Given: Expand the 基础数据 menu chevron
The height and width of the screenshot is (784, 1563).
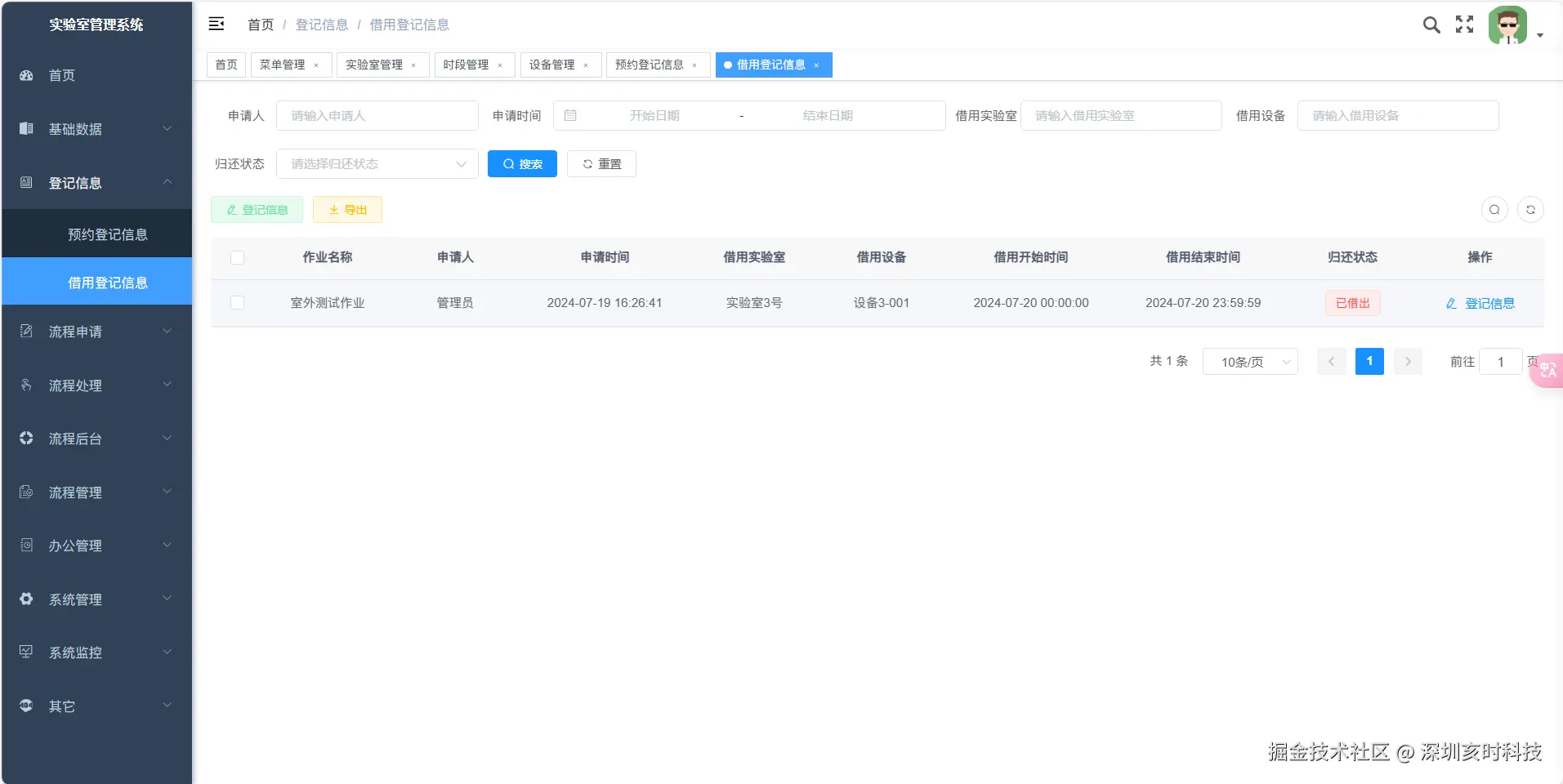Looking at the screenshot, I should (x=167, y=128).
